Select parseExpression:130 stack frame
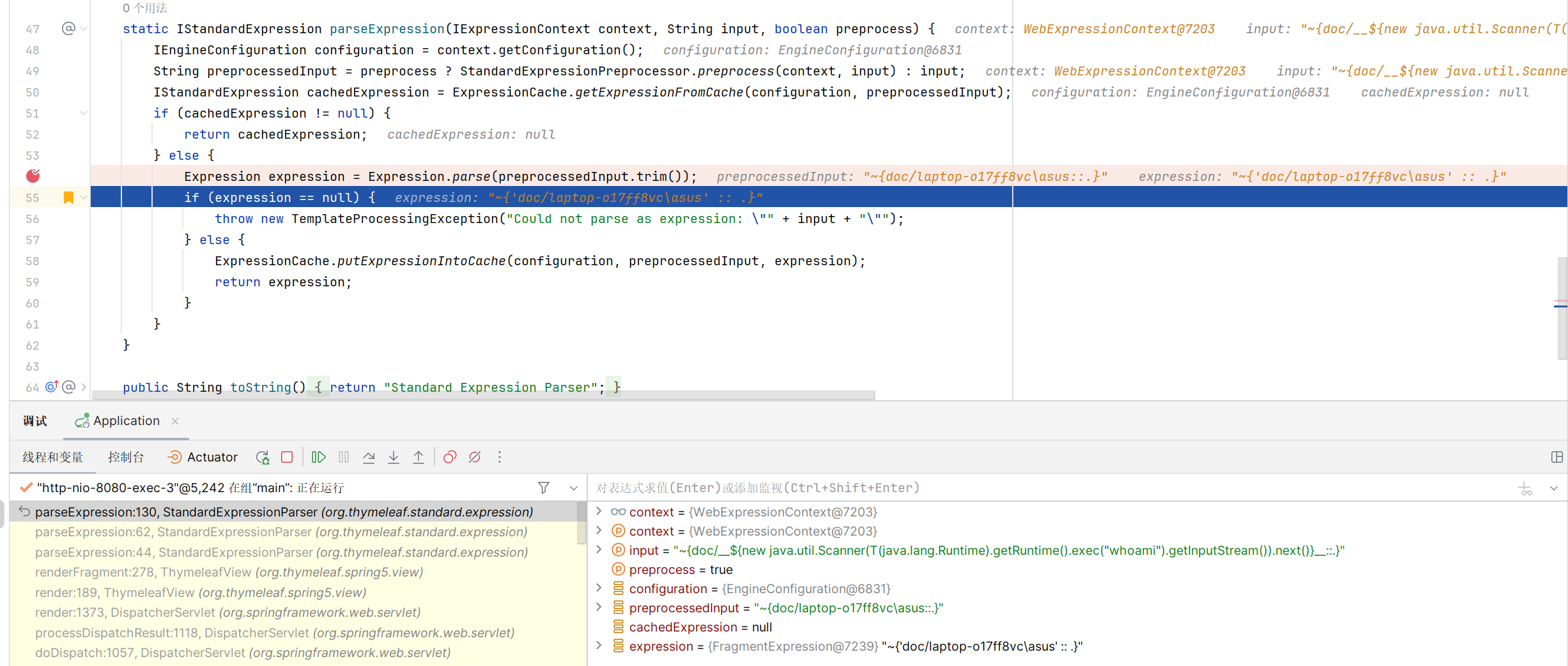Viewport: 1568px width, 666px height. [x=294, y=511]
